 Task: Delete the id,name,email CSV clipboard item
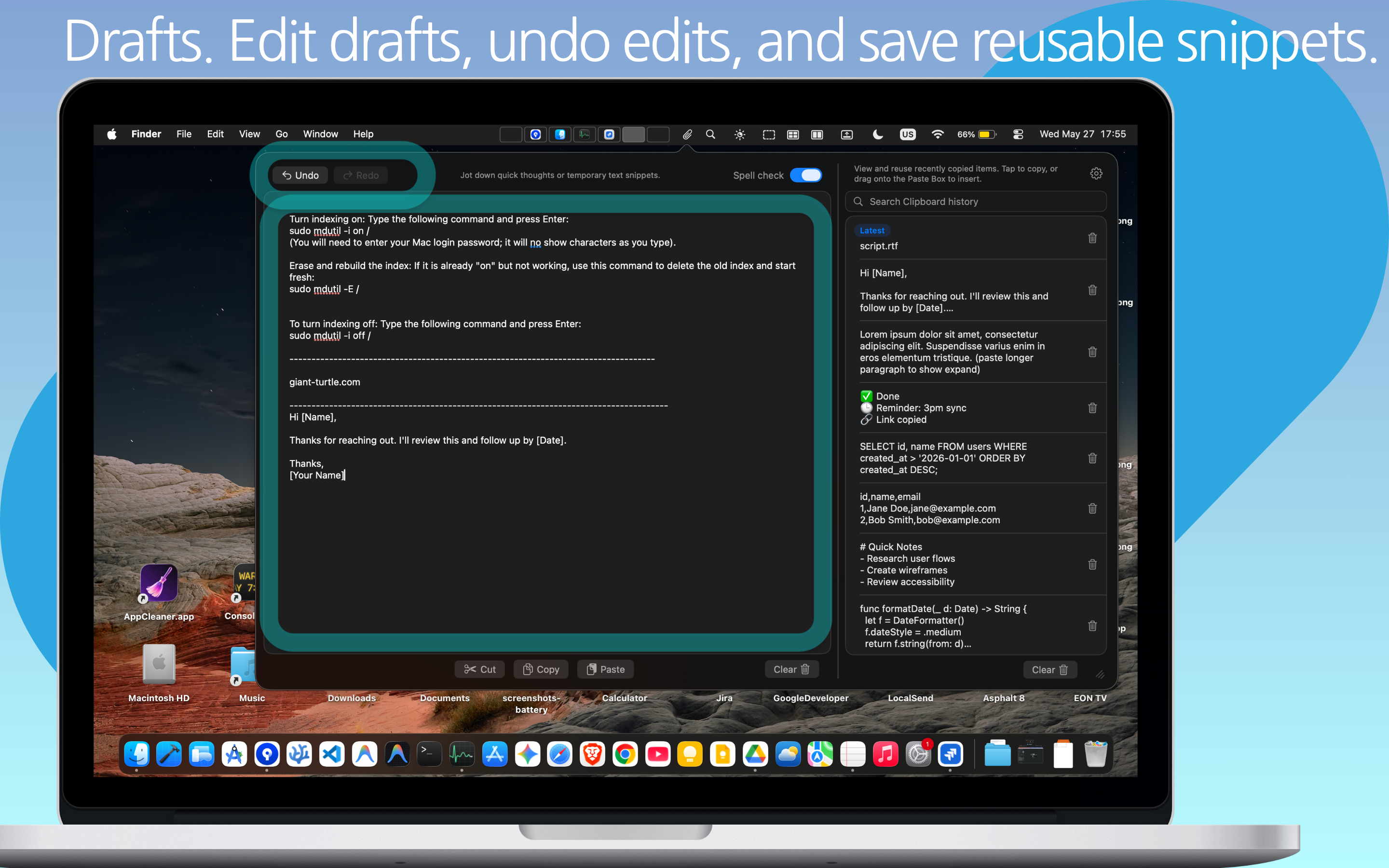[1092, 509]
